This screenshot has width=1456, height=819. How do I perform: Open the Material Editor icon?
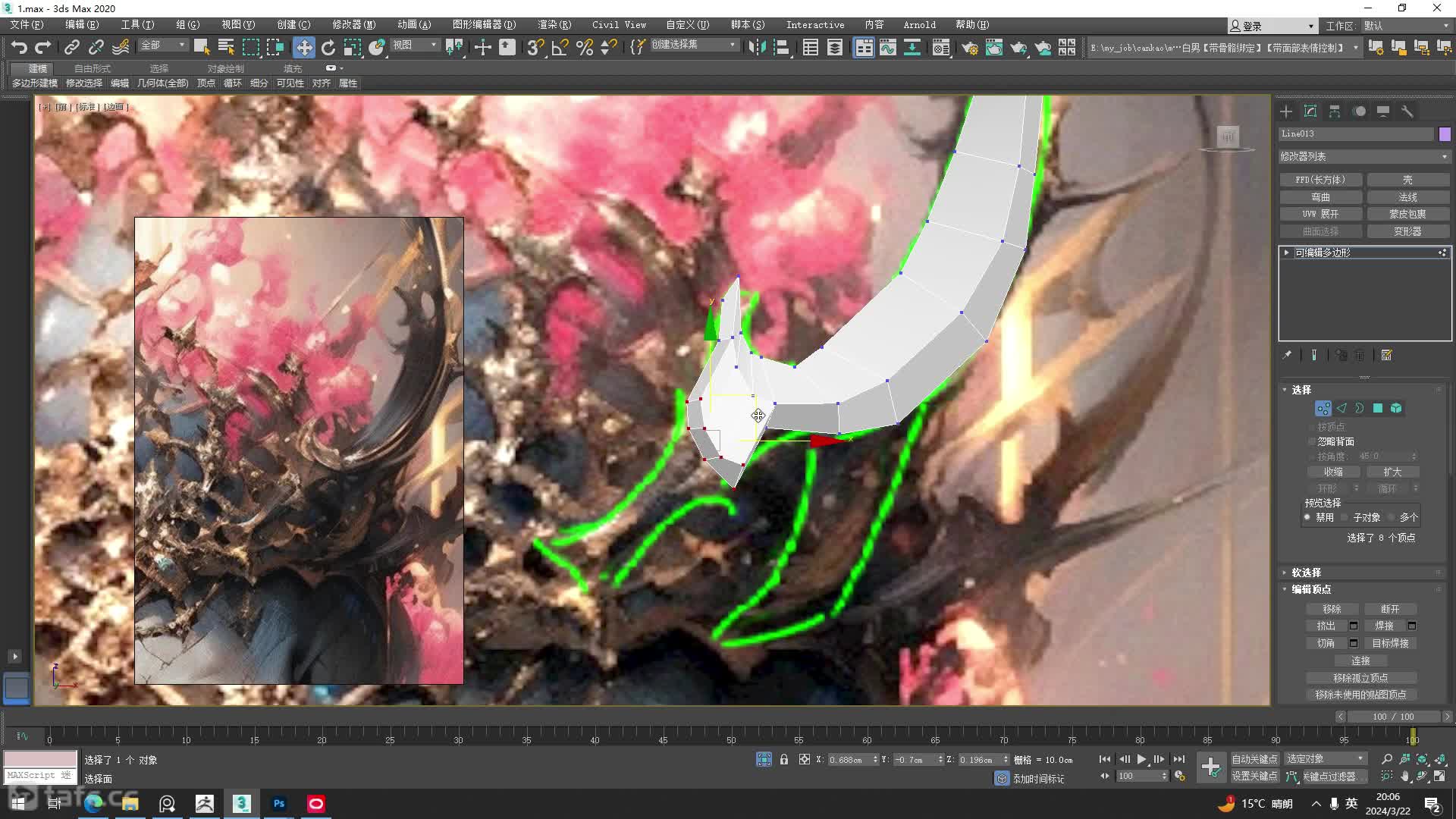click(x=941, y=47)
